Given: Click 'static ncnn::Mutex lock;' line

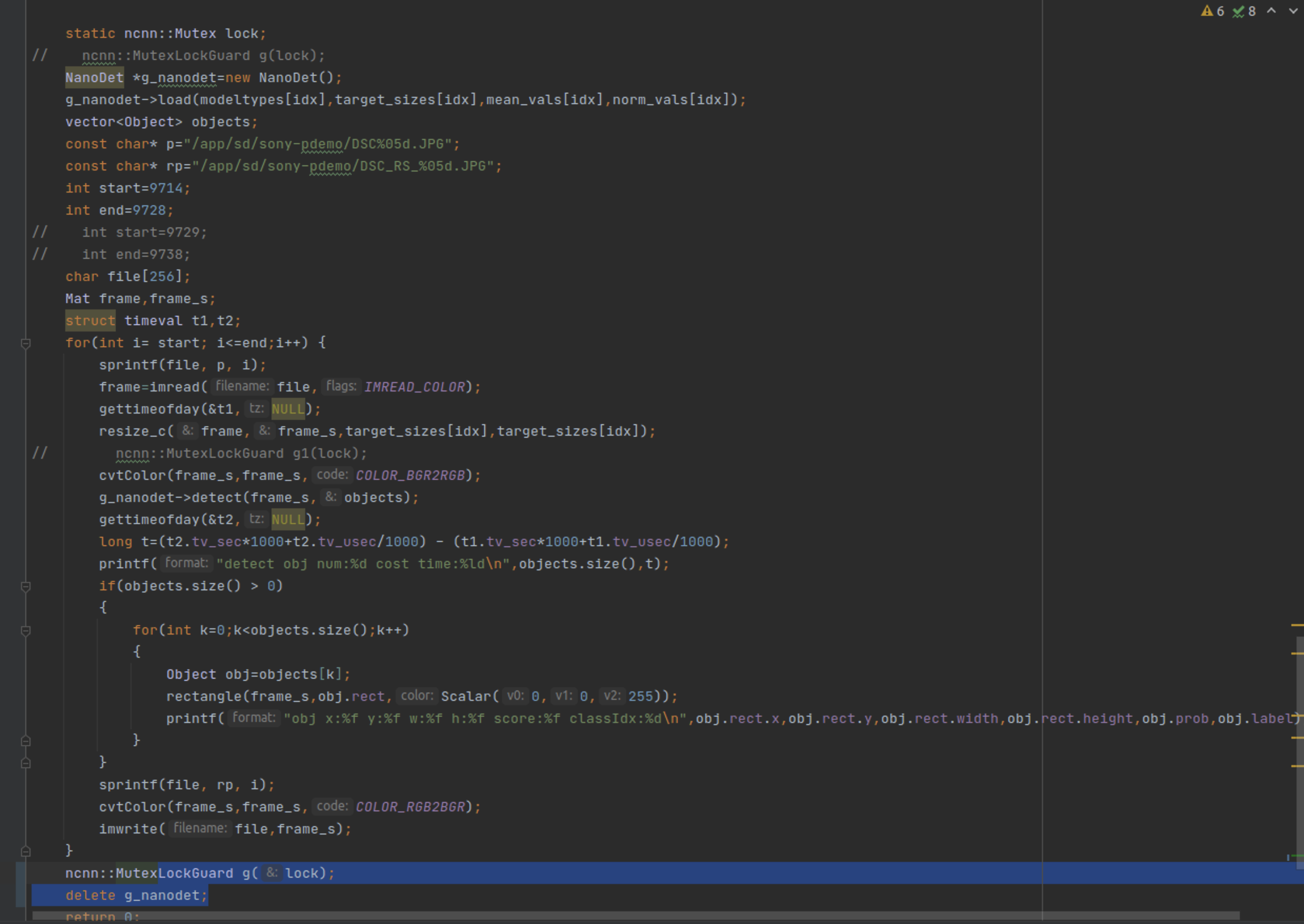Looking at the screenshot, I should tap(166, 33).
